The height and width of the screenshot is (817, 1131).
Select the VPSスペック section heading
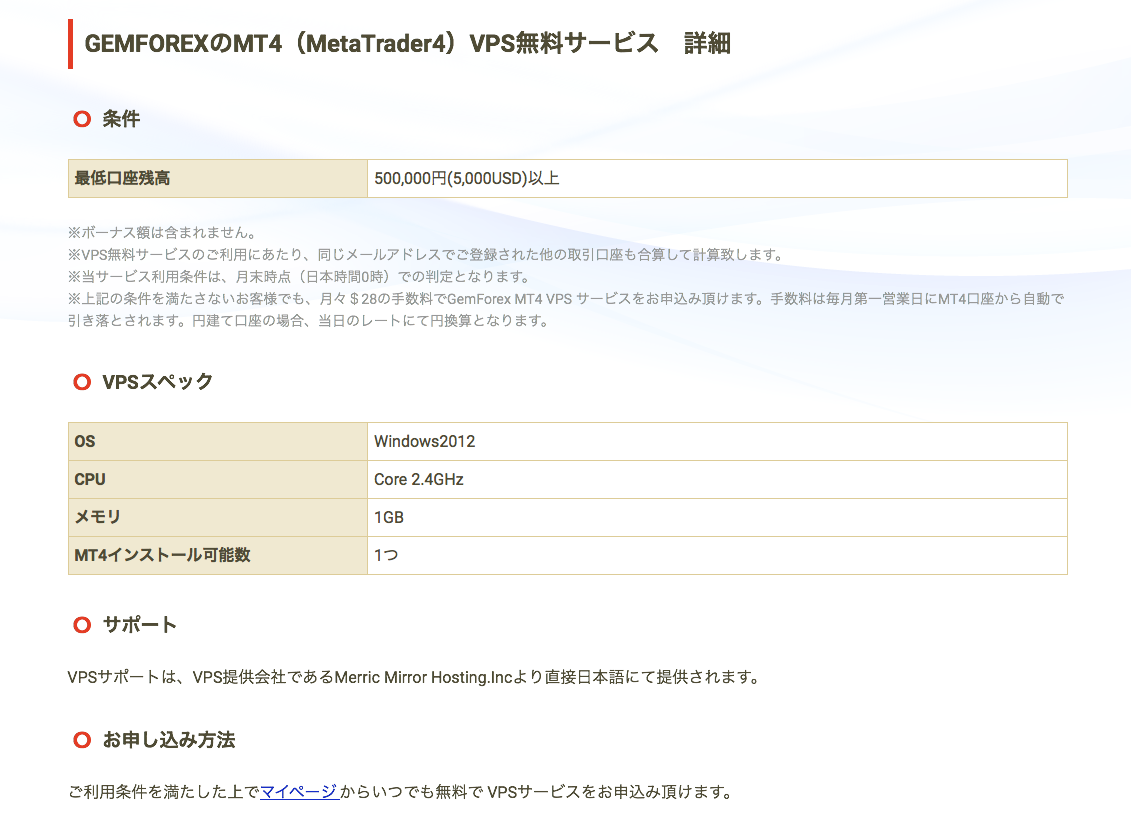tap(157, 381)
